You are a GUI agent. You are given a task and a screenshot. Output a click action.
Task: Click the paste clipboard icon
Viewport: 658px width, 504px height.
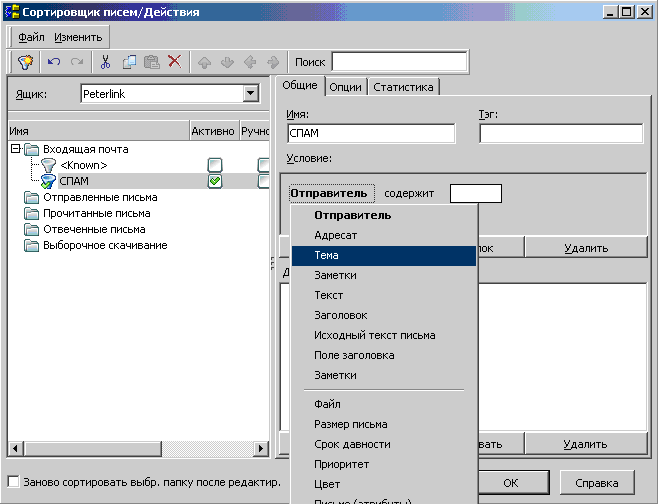(x=151, y=62)
